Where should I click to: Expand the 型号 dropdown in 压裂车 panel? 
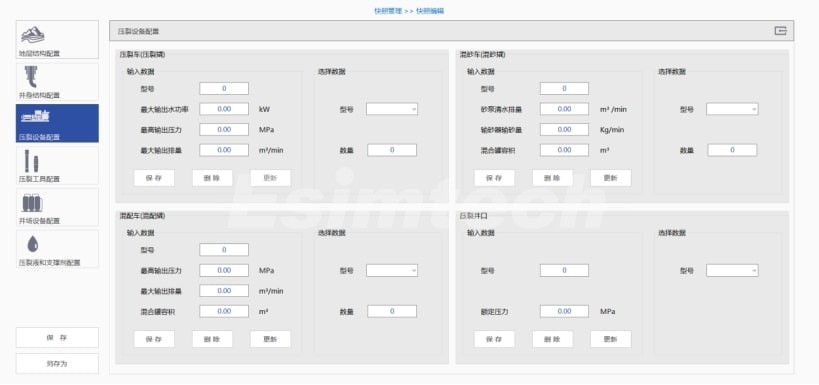click(x=392, y=109)
